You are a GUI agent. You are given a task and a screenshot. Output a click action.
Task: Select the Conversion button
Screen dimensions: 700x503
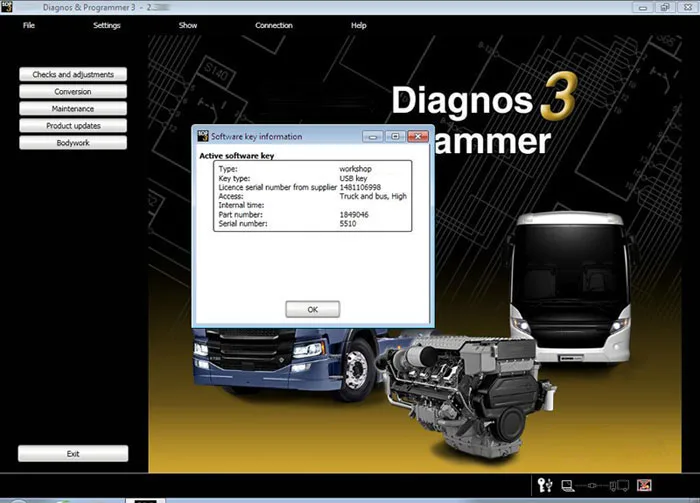(x=73, y=91)
